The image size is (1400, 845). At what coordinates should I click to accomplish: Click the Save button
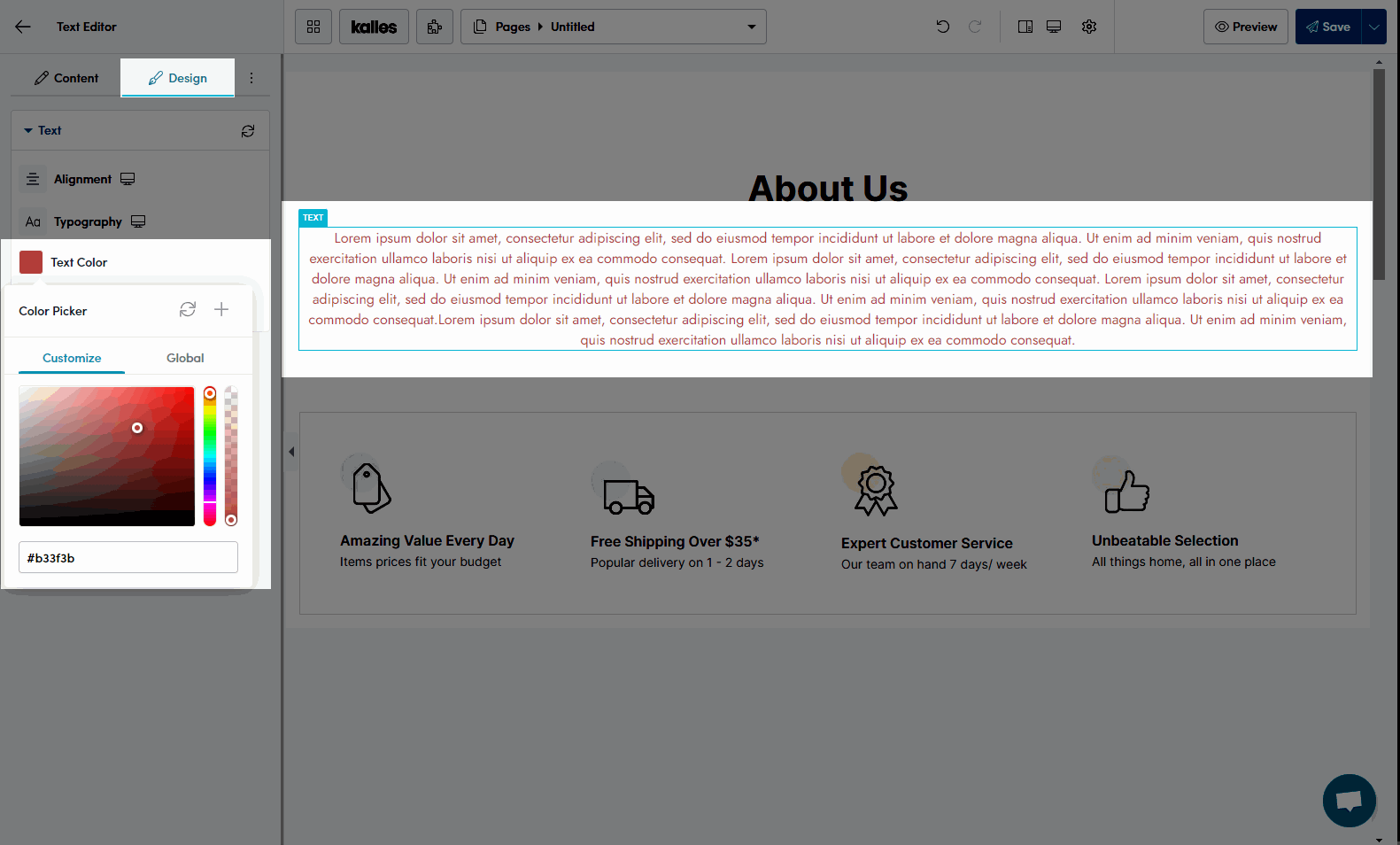[x=1328, y=27]
